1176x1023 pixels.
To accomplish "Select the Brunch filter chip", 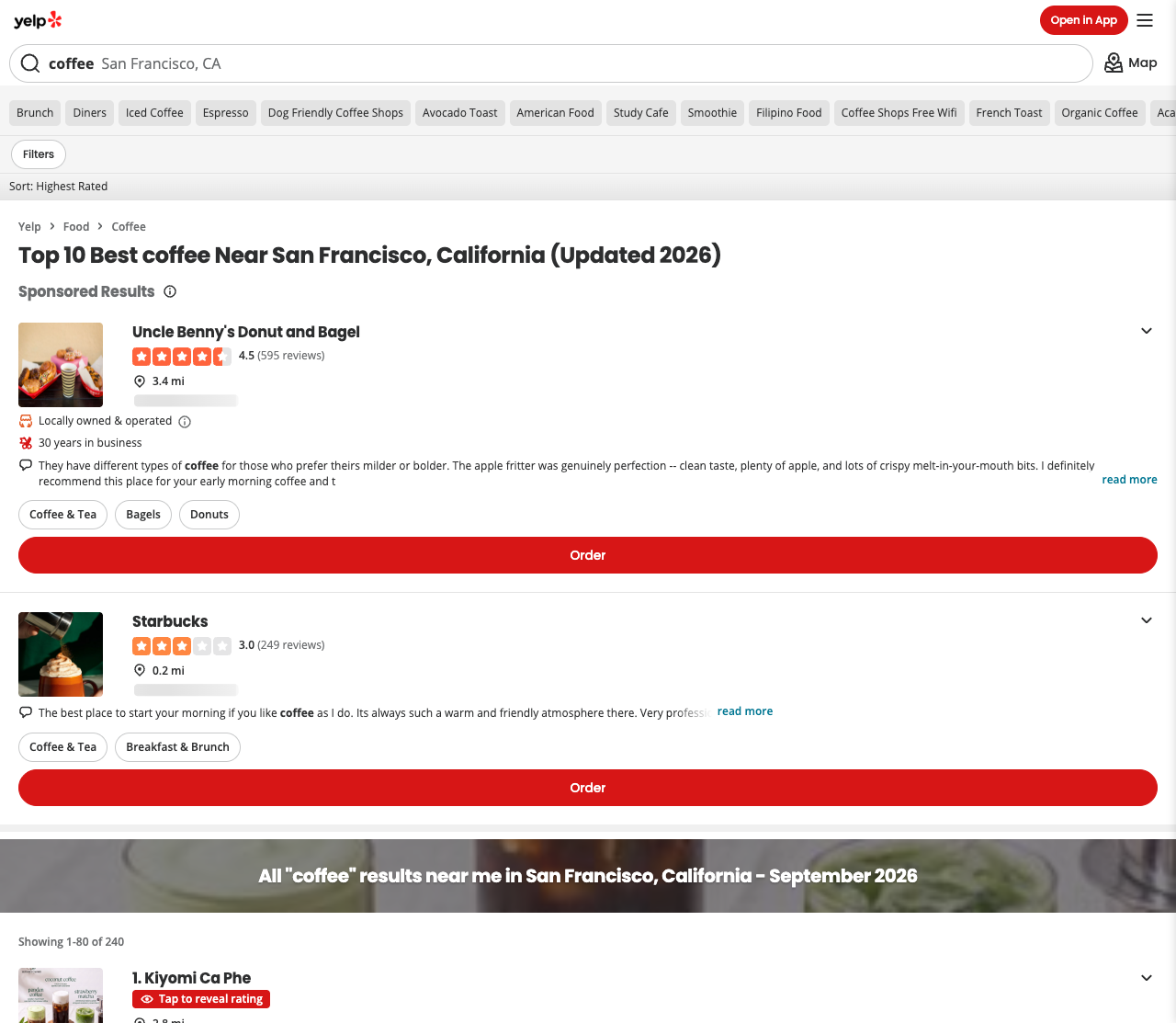I will (x=35, y=113).
